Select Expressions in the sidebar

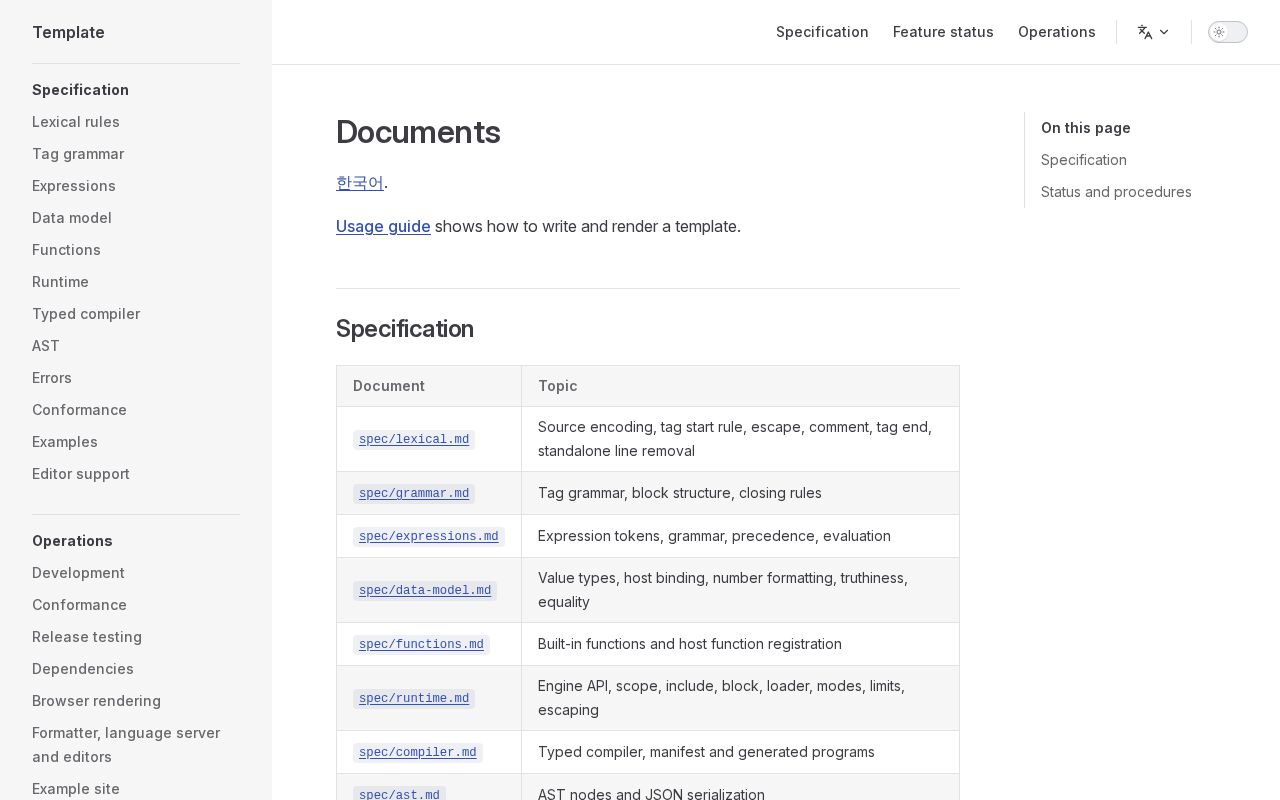(x=74, y=186)
